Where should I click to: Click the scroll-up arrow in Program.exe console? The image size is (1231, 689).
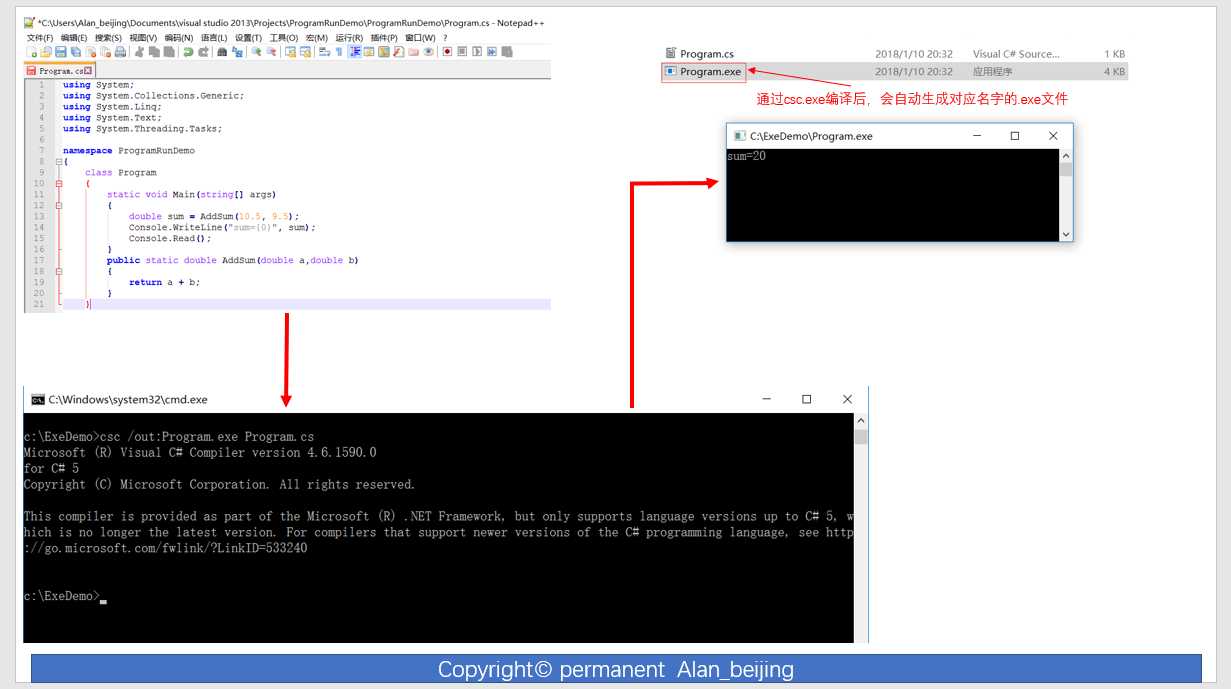tap(1065, 156)
